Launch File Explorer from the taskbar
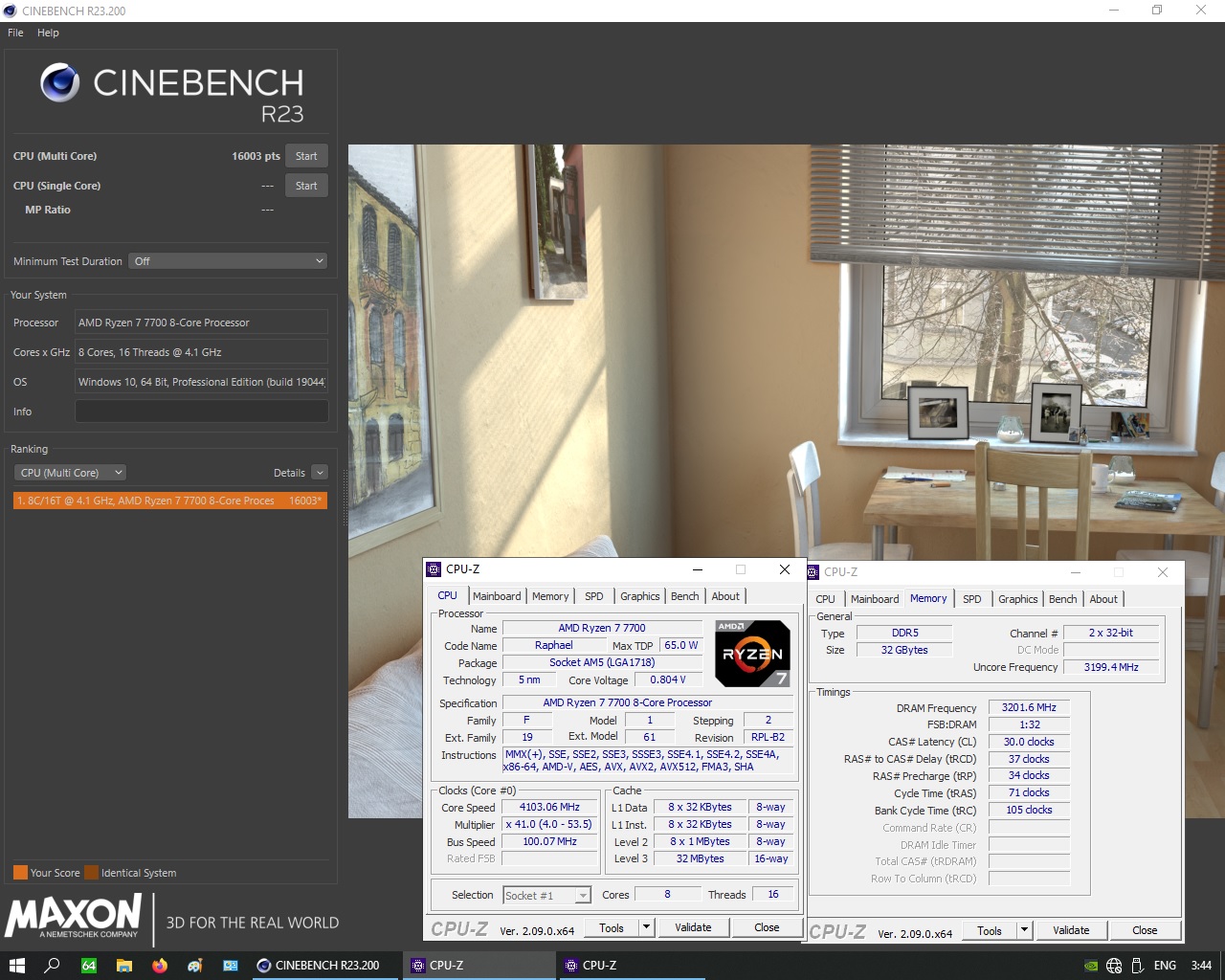The height and width of the screenshot is (980, 1225). pos(123,965)
